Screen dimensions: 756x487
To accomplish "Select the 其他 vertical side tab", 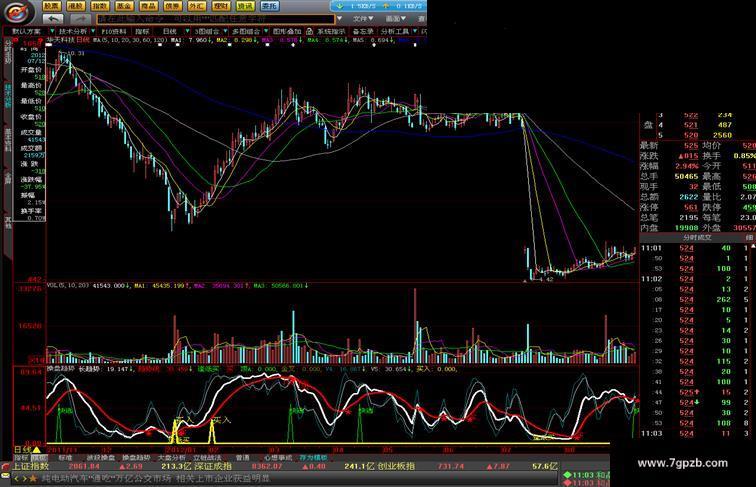I will (x=7, y=222).
